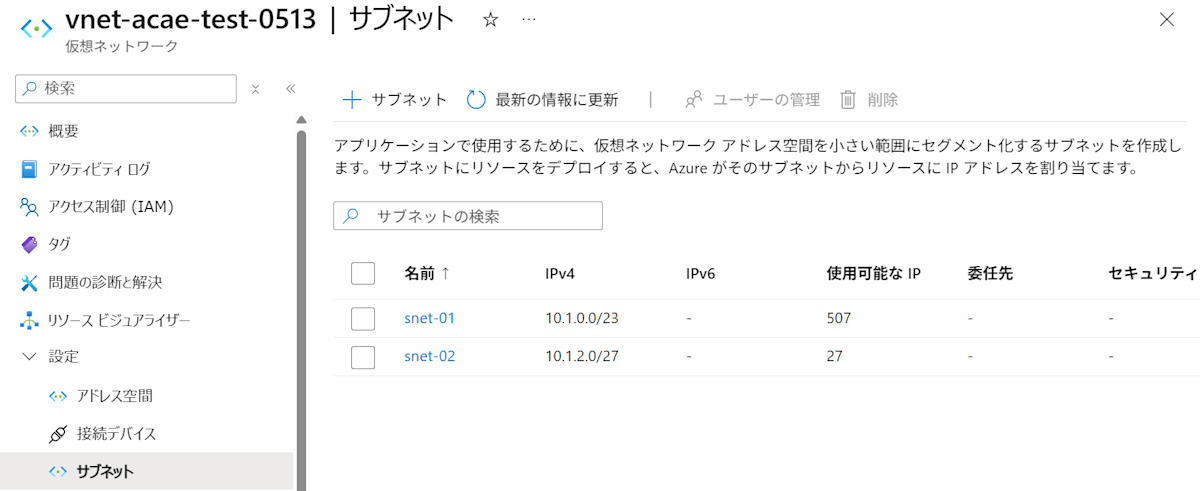This screenshot has width=1200, height=491.
Task: Sort by IPv4 column header
Action: tap(560, 273)
